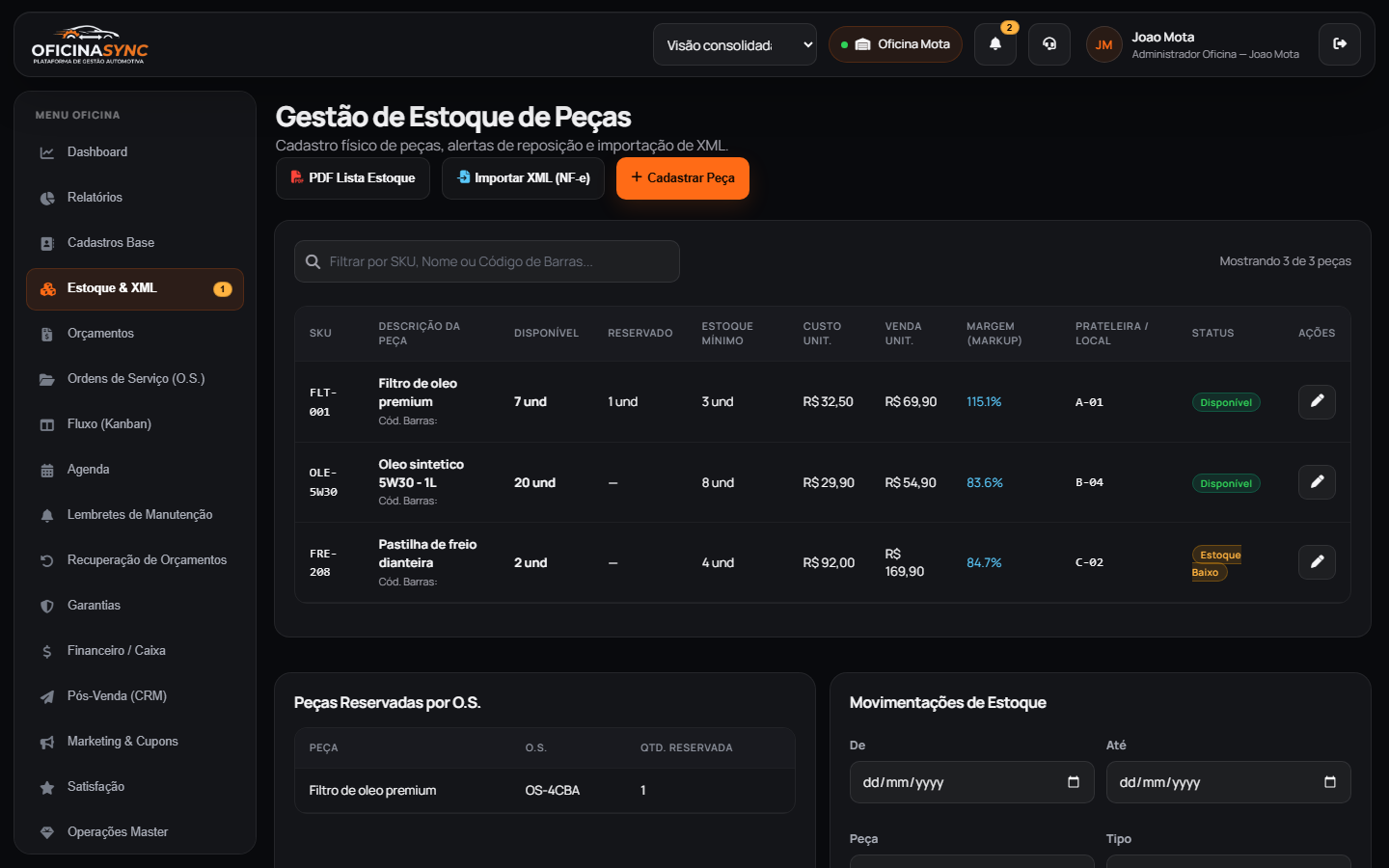Open calendar picker in the De date field
This screenshot has height=868, width=1389.
point(1074,782)
